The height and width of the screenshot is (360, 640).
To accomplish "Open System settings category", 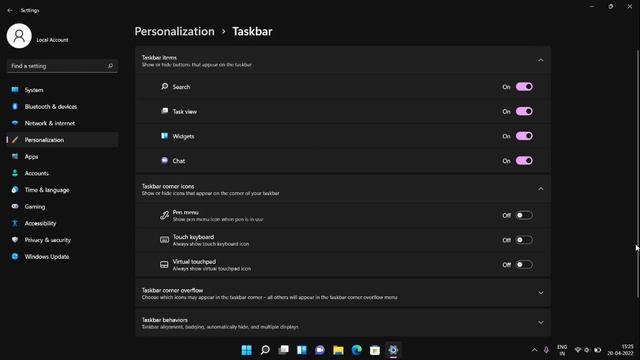I will (62, 90).
